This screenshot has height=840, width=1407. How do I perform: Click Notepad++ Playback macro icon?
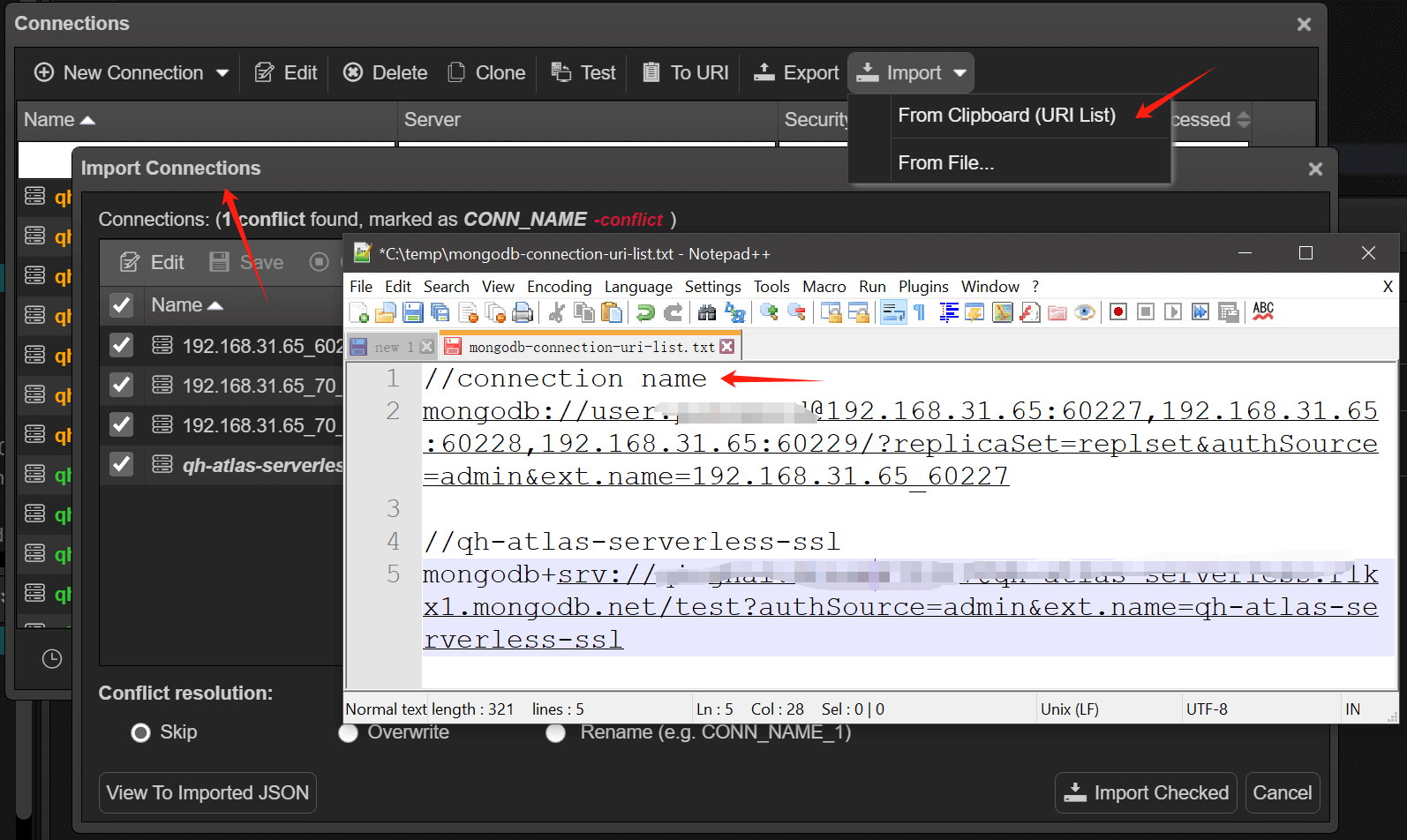coord(1173,311)
